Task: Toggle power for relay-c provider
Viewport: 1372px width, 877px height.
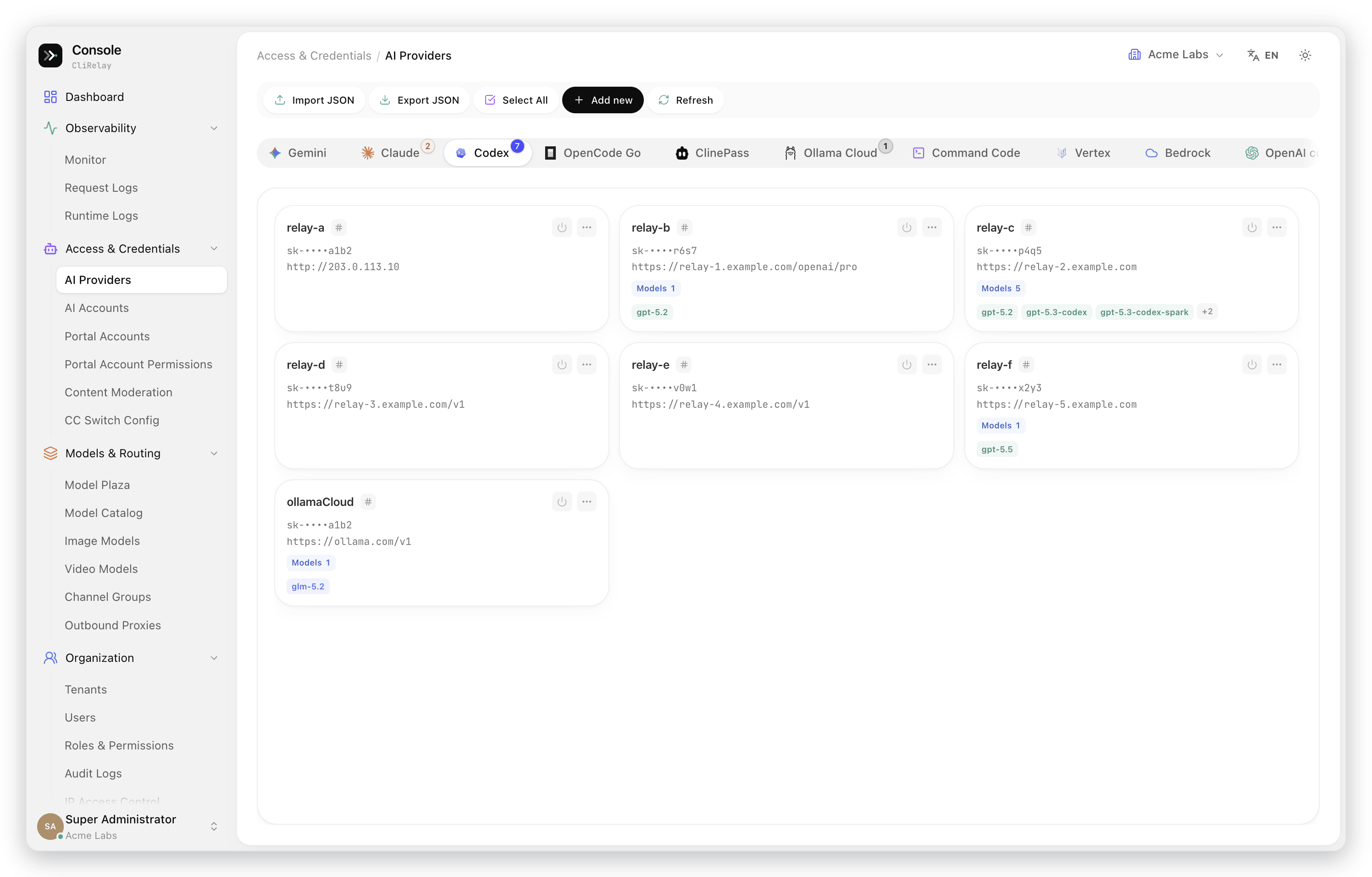Action: 1252,228
